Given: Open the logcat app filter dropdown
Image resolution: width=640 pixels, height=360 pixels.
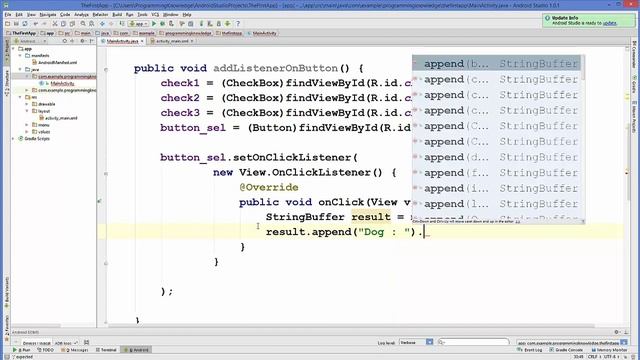Looking at the screenshot, I should point(572,342).
